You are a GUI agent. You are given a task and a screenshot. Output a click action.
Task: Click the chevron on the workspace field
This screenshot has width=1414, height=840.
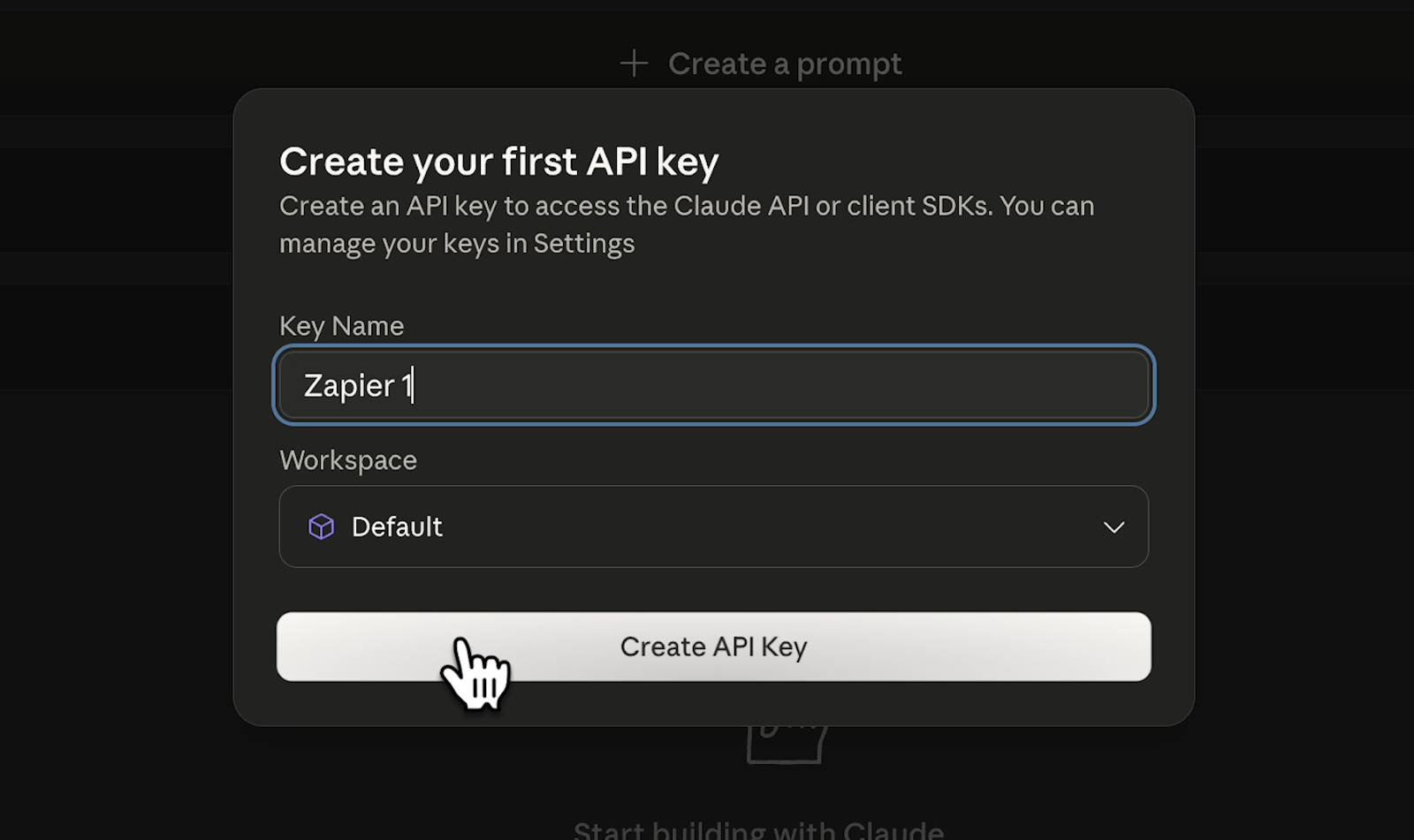click(1114, 526)
